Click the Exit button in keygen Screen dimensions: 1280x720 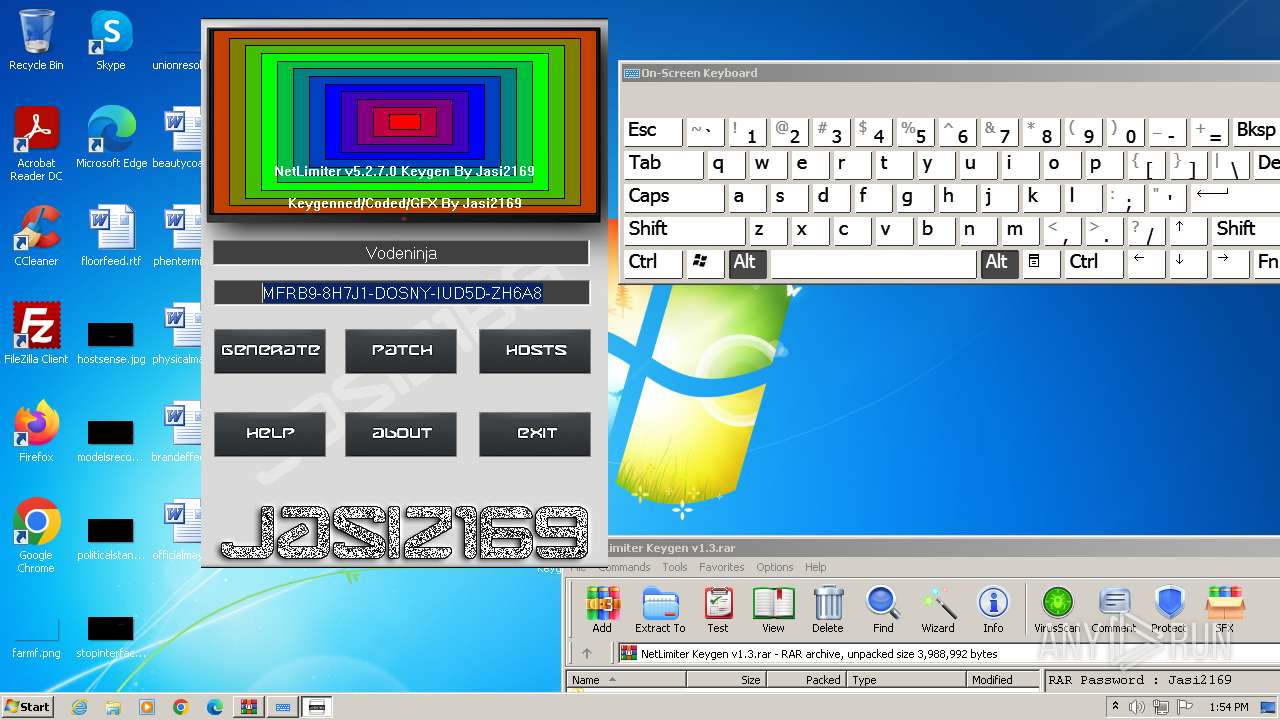click(535, 434)
